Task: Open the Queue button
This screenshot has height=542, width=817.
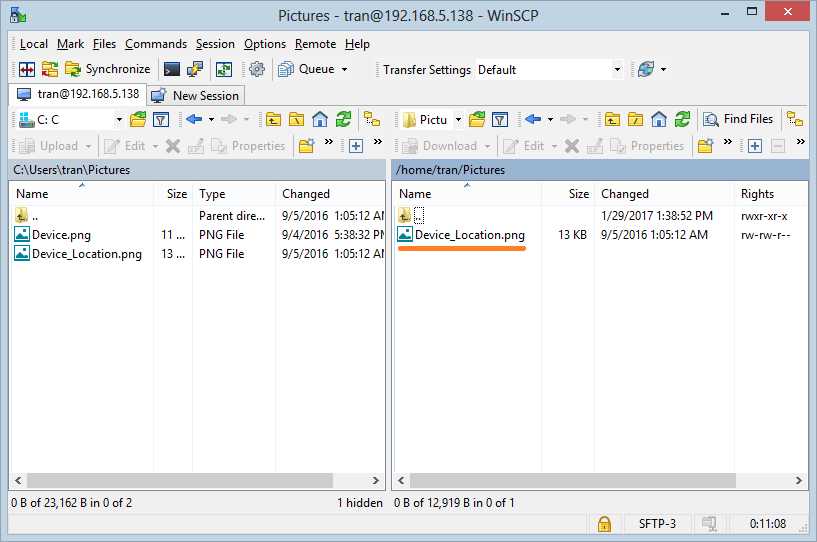Action: point(307,69)
